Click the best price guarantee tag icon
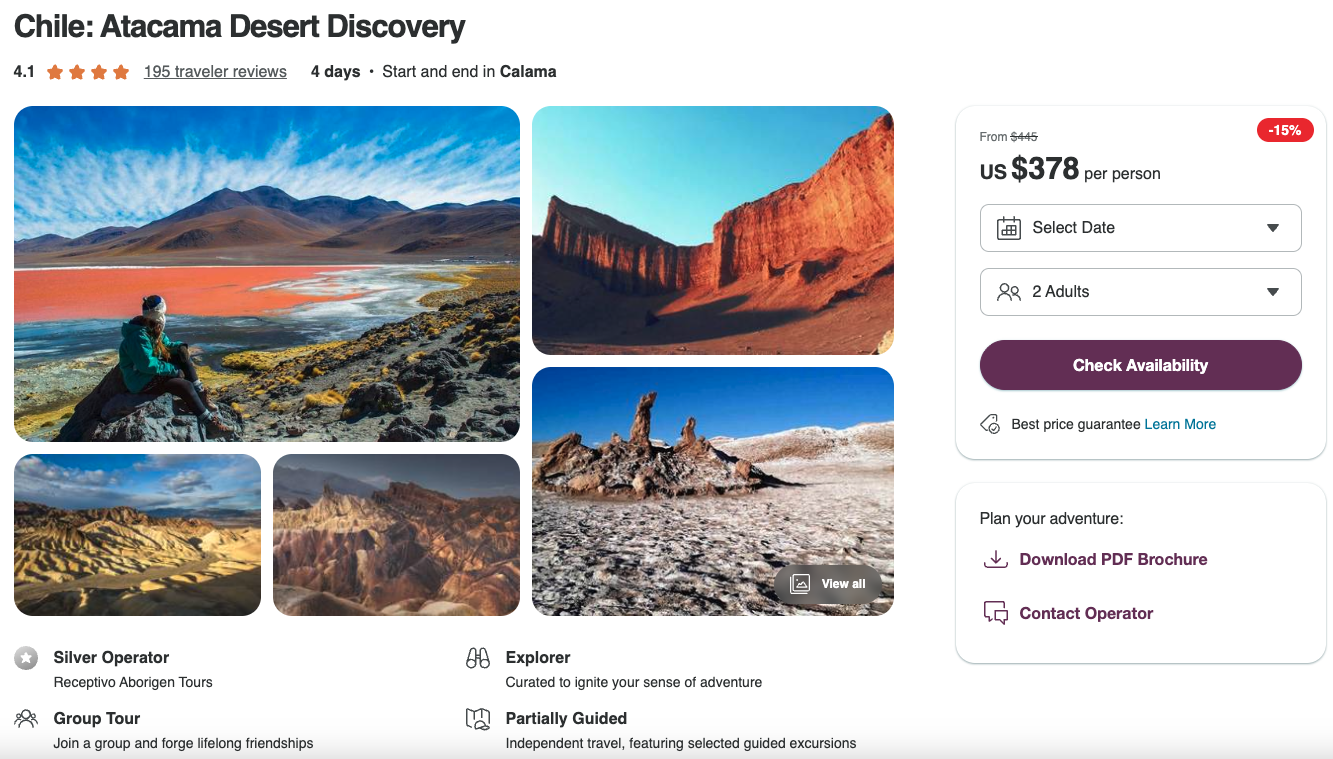 click(990, 424)
